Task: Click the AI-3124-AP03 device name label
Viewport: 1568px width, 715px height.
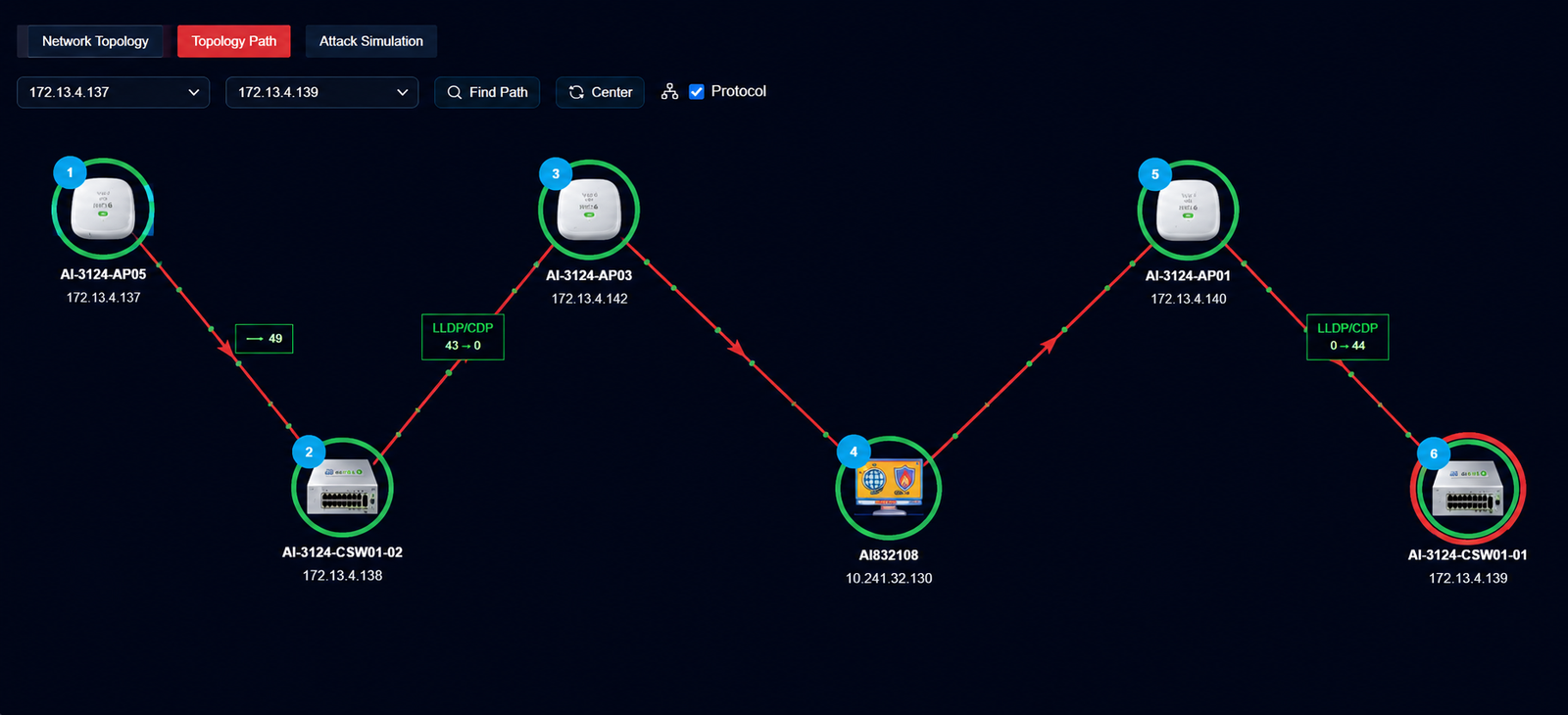Action: click(x=589, y=275)
